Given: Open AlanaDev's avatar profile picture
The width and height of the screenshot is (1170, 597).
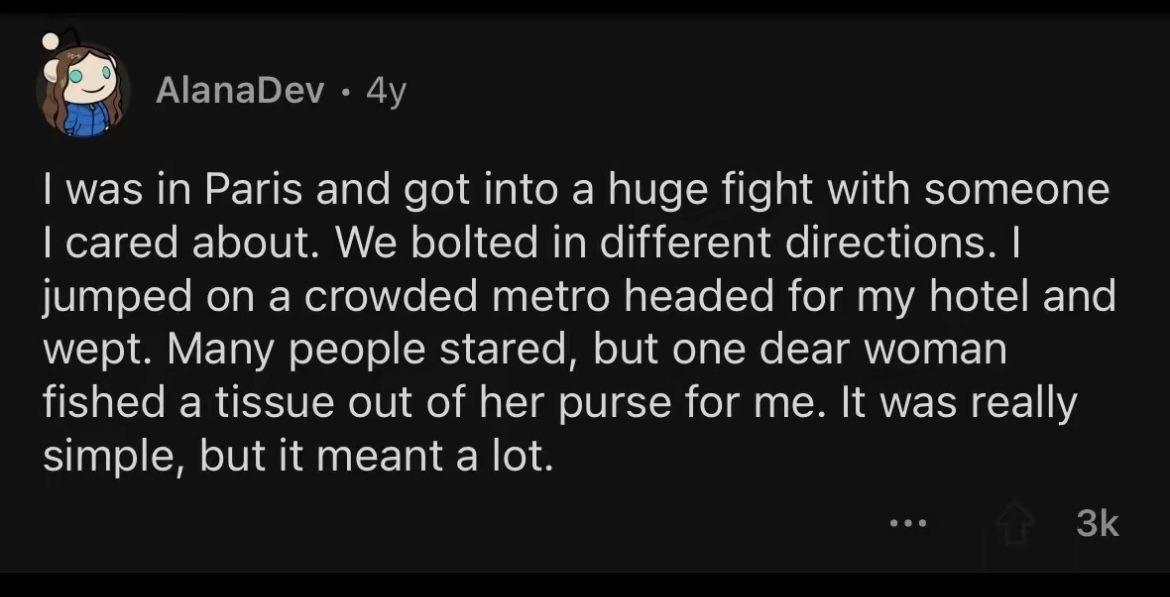Looking at the screenshot, I should tap(81, 94).
